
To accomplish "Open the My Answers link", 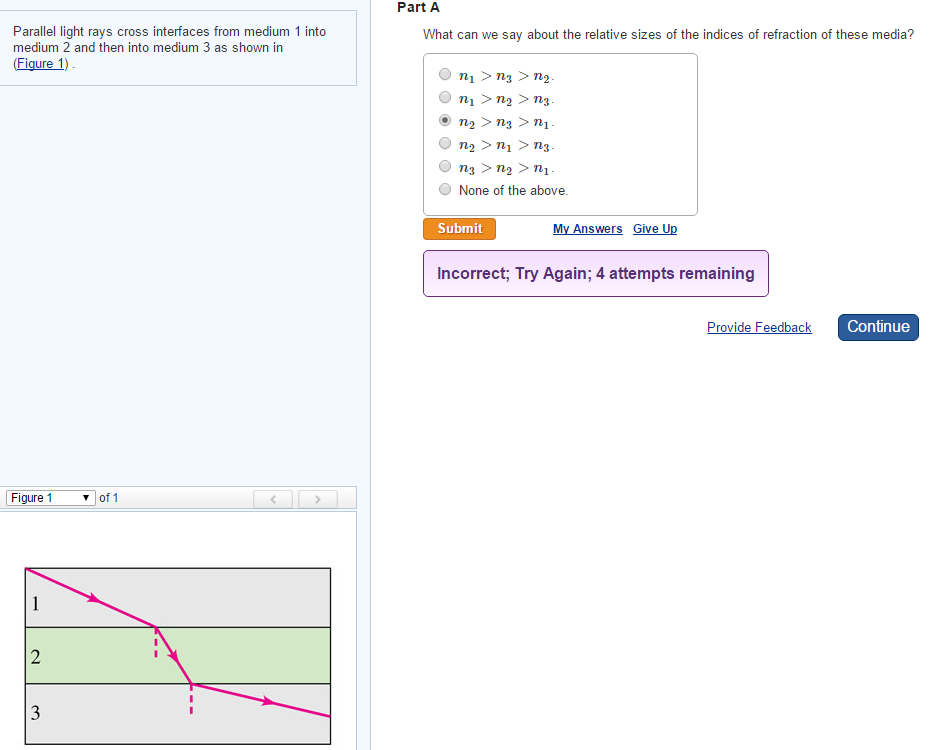I will coord(587,229).
